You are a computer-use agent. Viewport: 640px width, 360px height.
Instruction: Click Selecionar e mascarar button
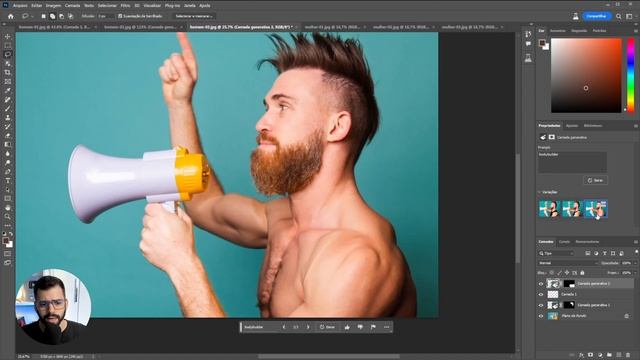click(x=194, y=16)
